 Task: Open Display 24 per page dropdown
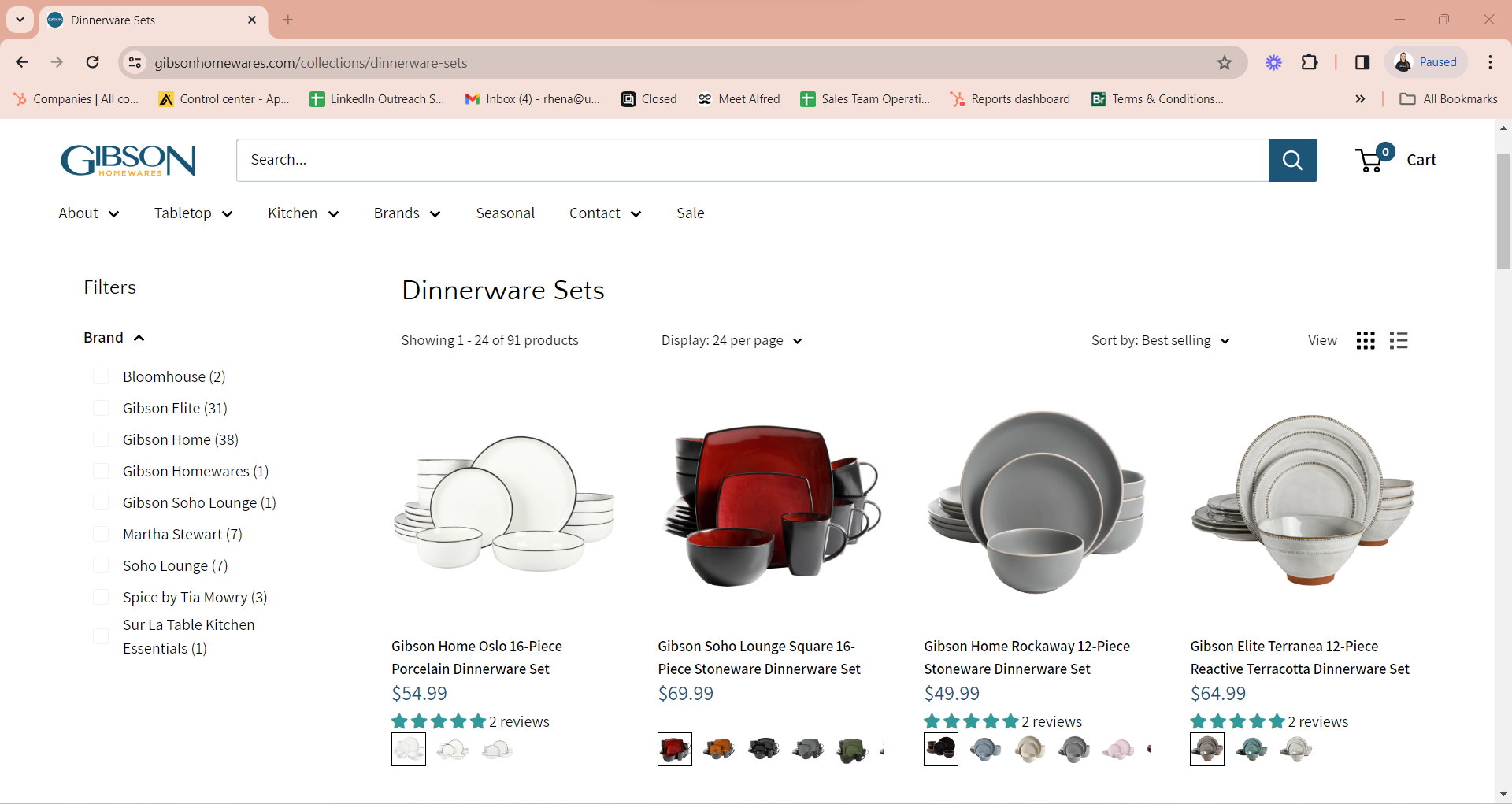[x=732, y=340]
